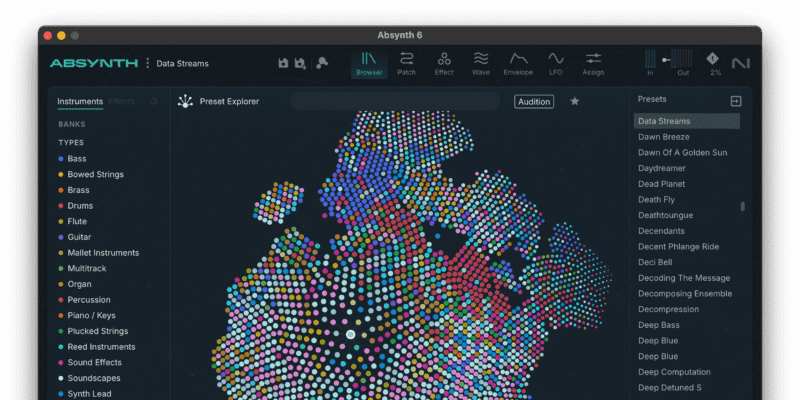Click the mutate preset blob icon
Screen dimensions: 800x400
(322, 63)
